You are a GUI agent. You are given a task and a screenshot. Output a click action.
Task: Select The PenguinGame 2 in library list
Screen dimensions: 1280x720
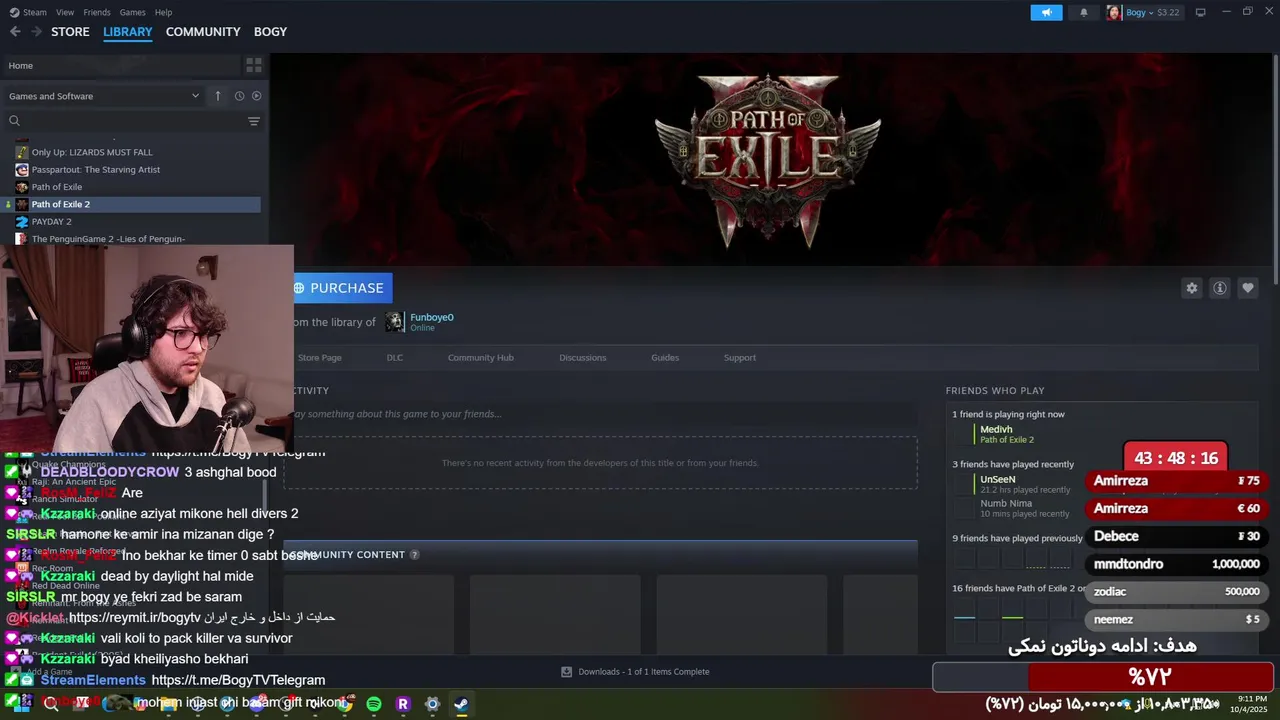[x=108, y=239]
